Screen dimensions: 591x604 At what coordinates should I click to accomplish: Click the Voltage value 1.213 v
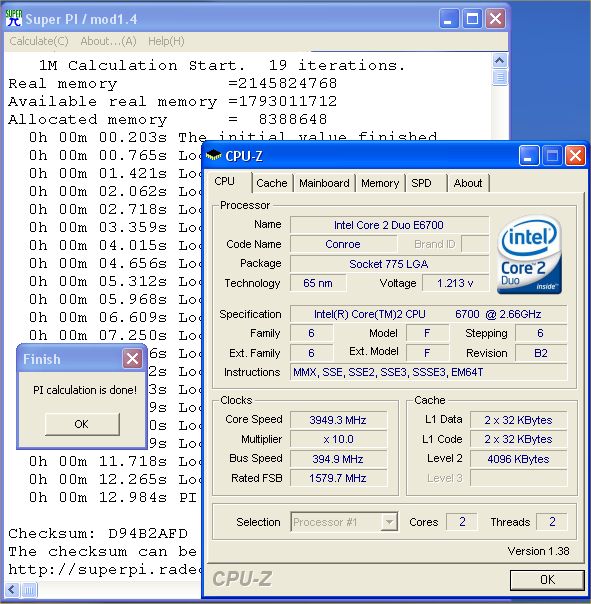pyautogui.click(x=455, y=283)
